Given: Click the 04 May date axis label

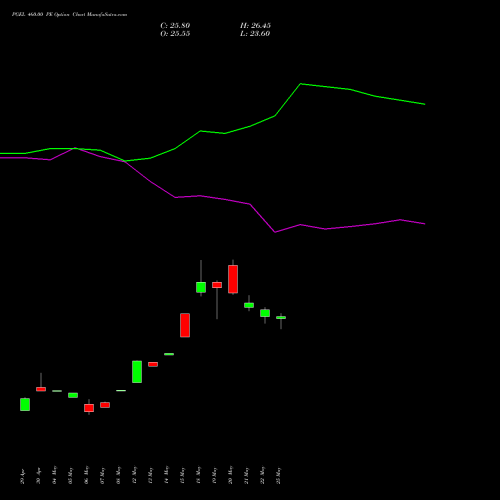Looking at the screenshot, I should [54, 475].
